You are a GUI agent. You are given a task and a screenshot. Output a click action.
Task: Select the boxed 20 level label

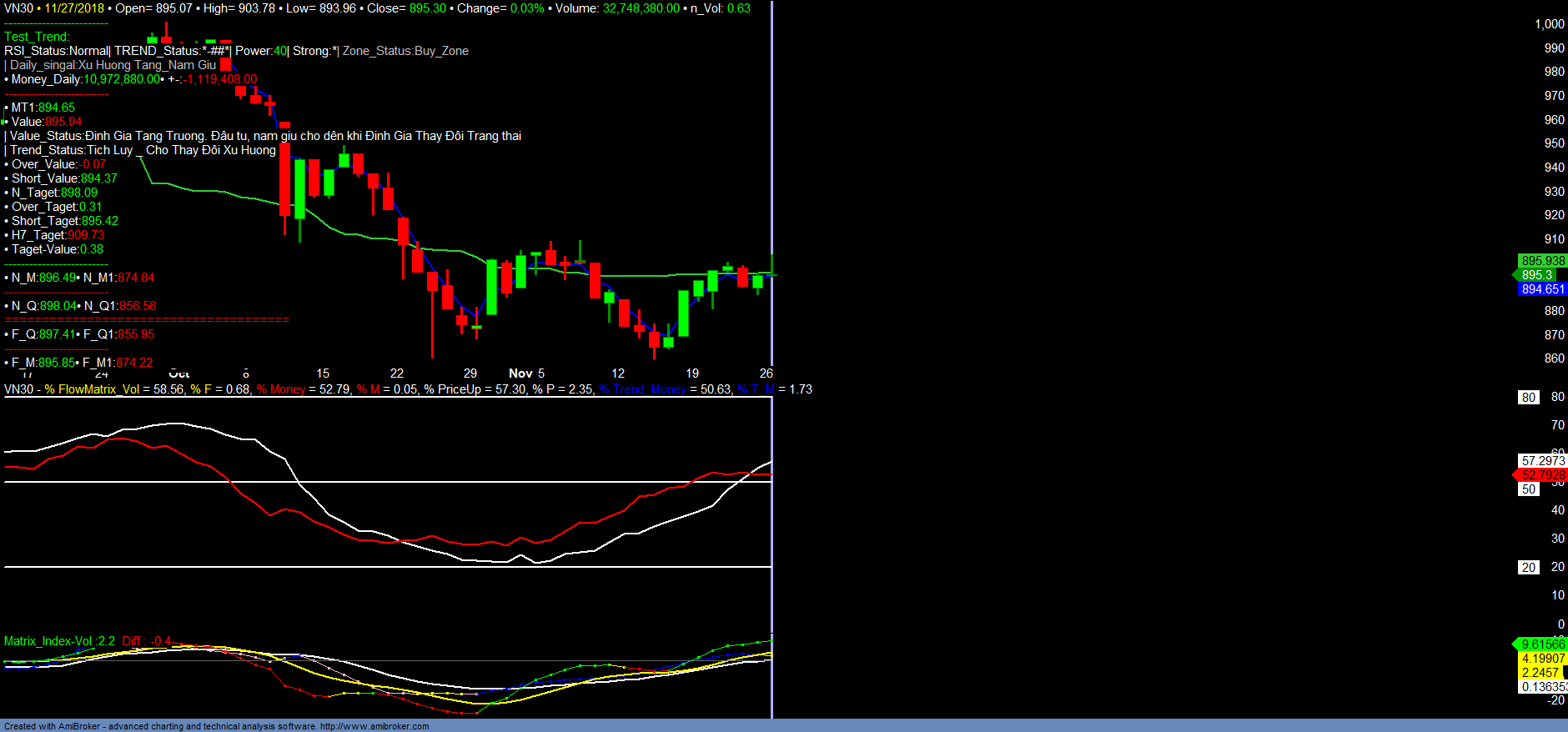(x=1528, y=568)
